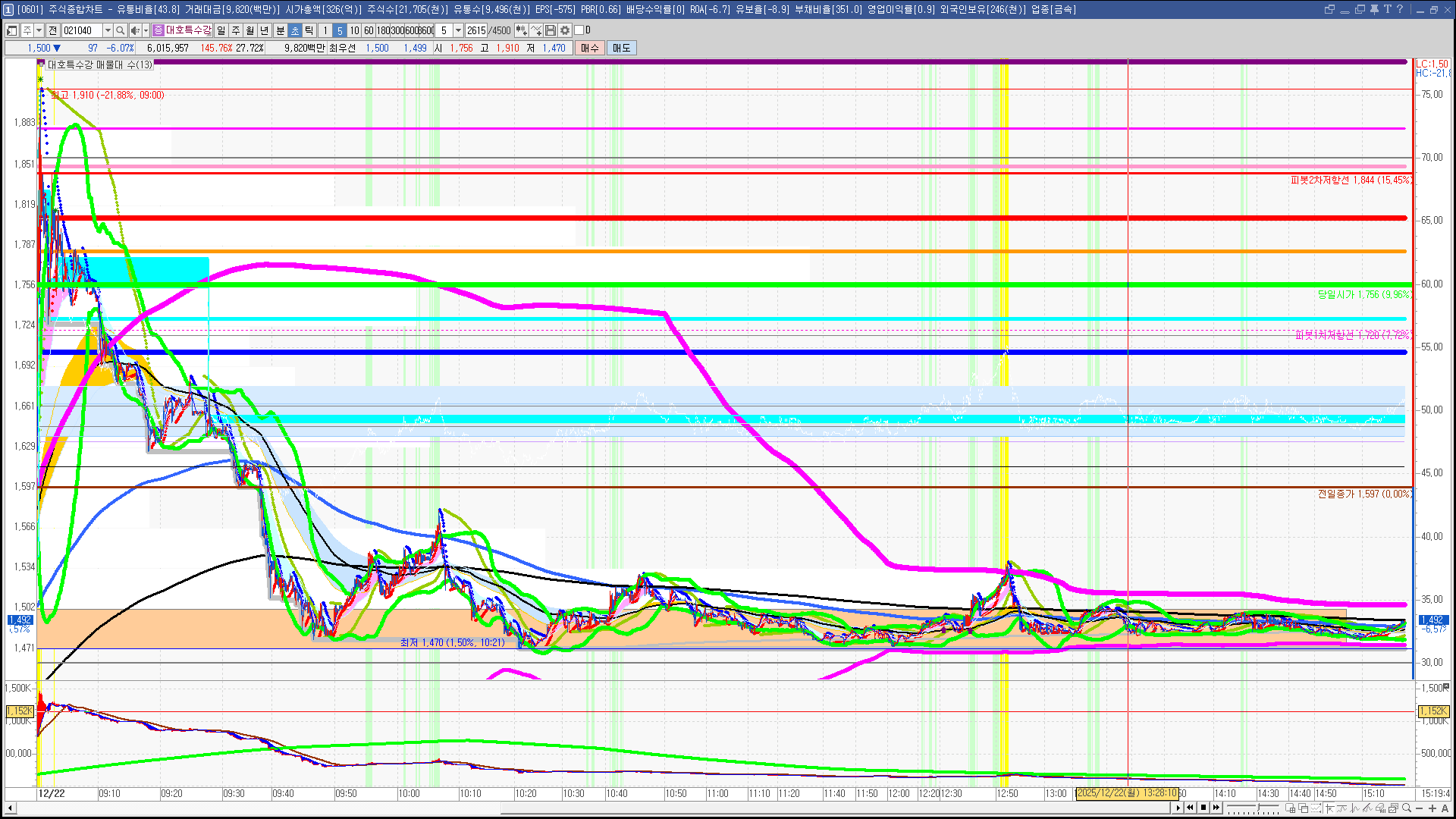Select the 60 interval tab
The image size is (1456, 819).
click(369, 30)
